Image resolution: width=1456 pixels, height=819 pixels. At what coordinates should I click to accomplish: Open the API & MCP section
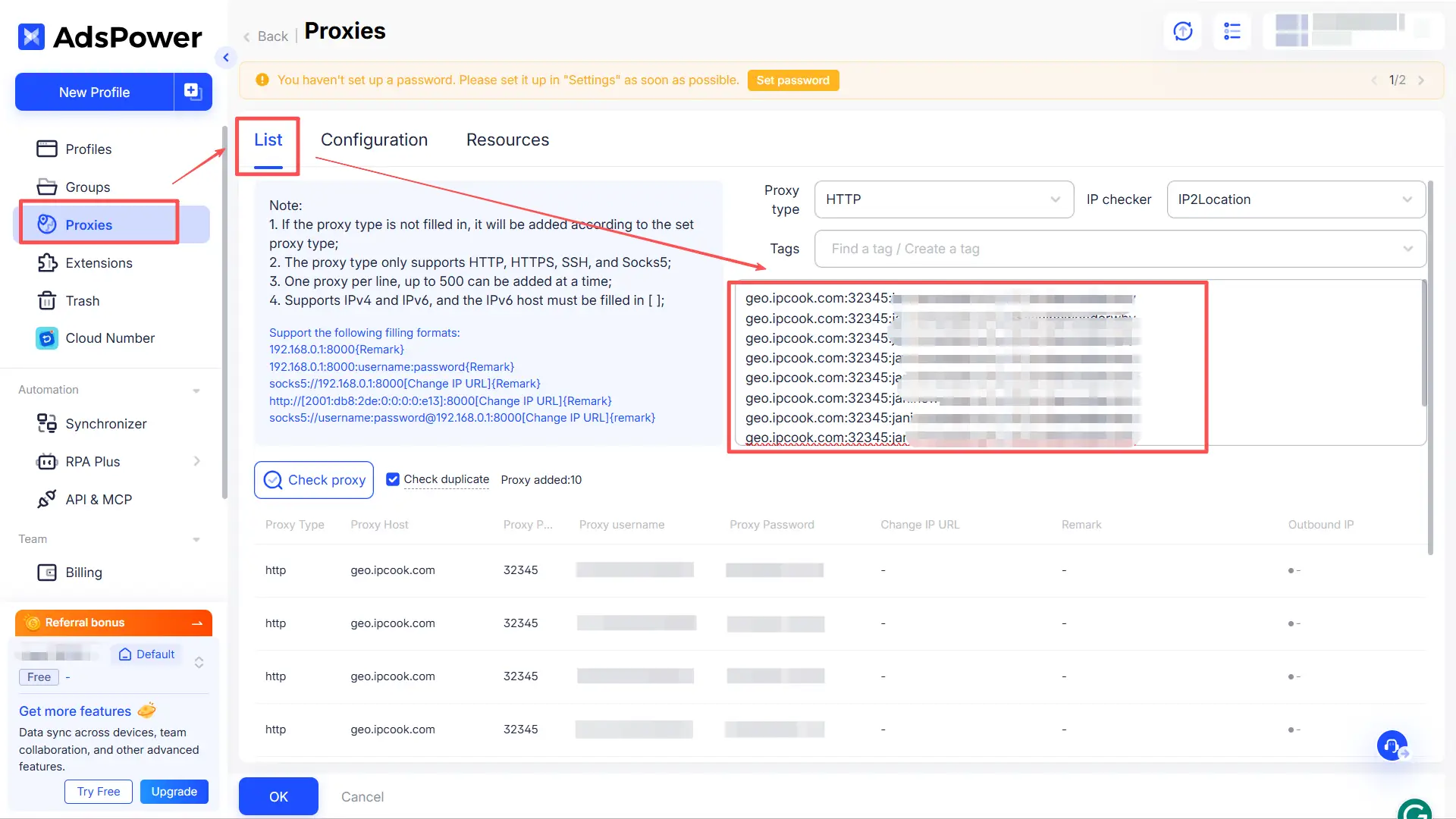(97, 499)
